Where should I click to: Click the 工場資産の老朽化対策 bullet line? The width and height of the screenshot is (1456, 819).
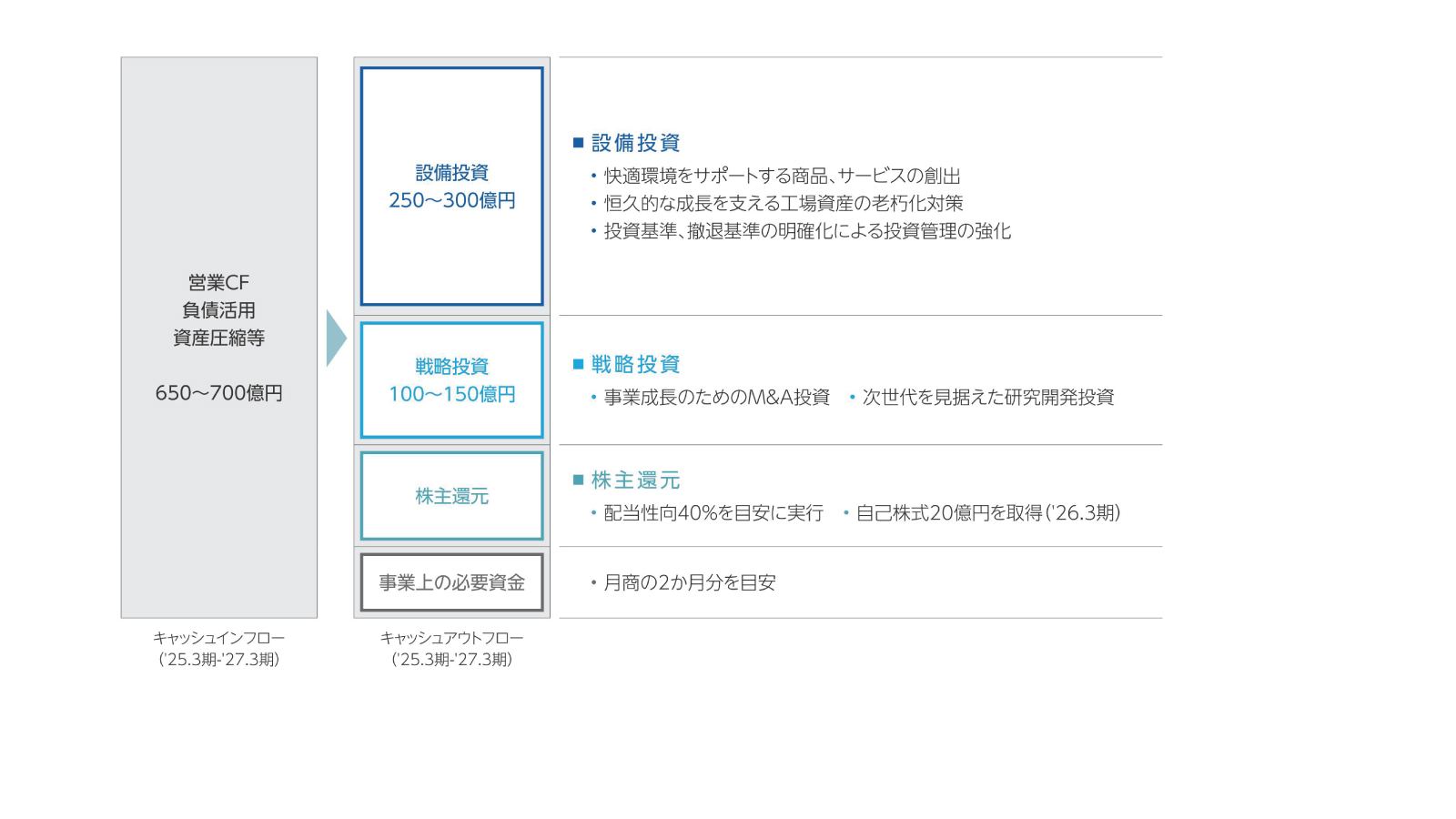pyautogui.click(x=783, y=203)
